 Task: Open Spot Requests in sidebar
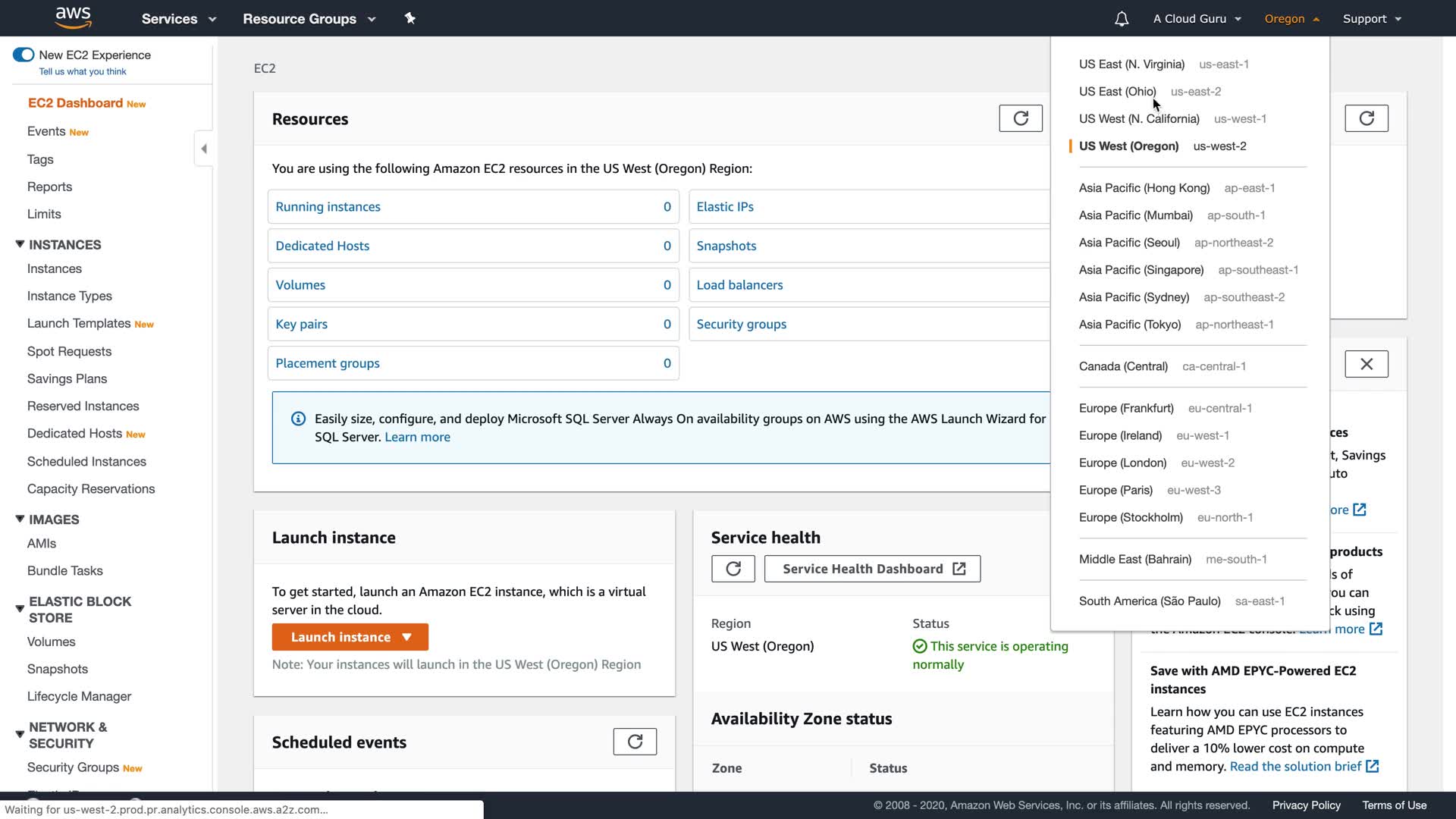click(x=69, y=351)
